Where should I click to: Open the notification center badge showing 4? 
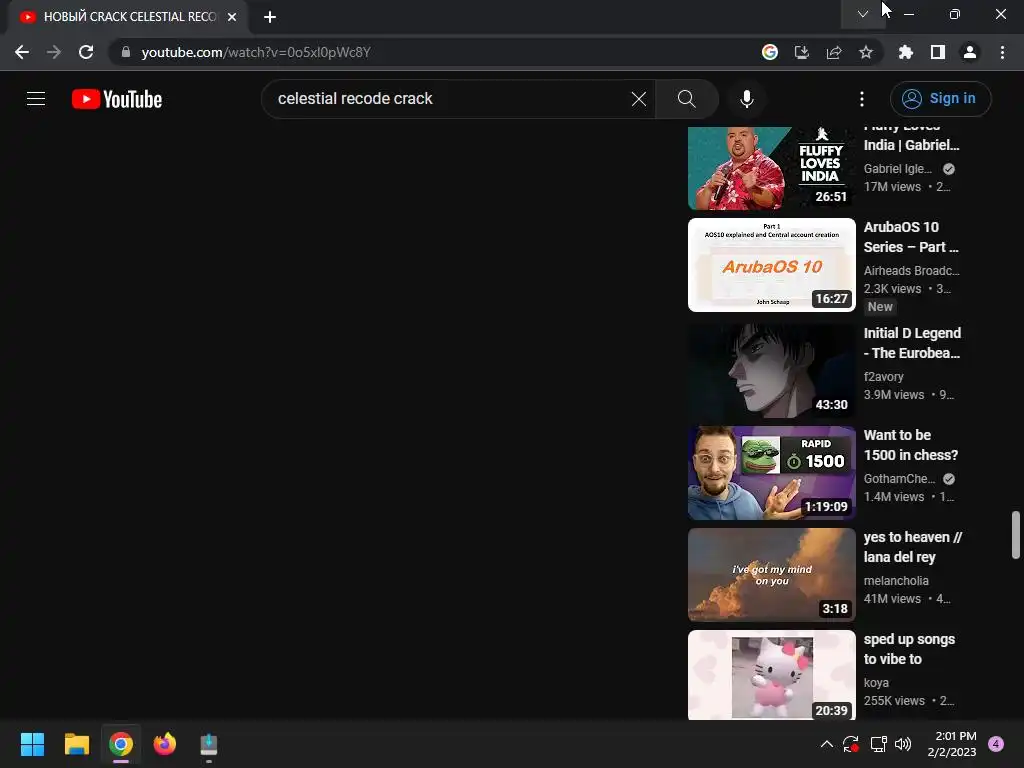pyautogui.click(x=996, y=744)
